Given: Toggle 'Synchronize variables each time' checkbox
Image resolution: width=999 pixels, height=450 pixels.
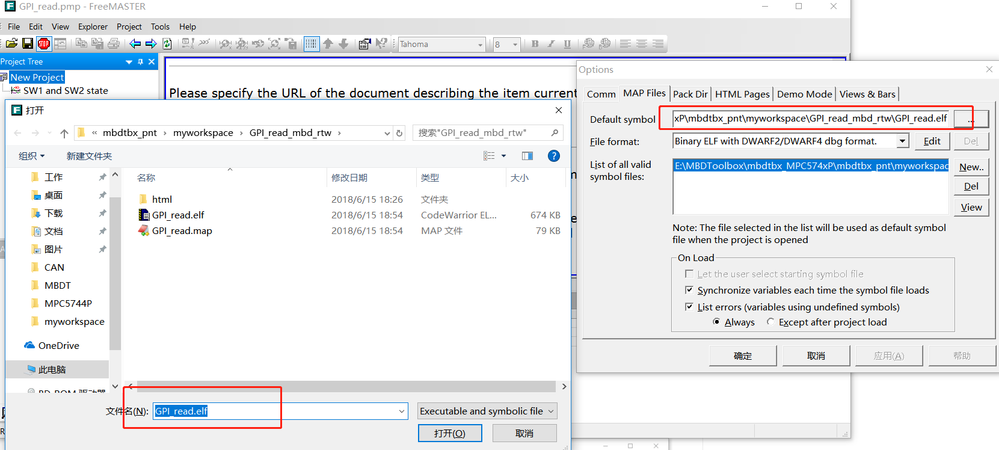Looking at the screenshot, I should [x=689, y=290].
